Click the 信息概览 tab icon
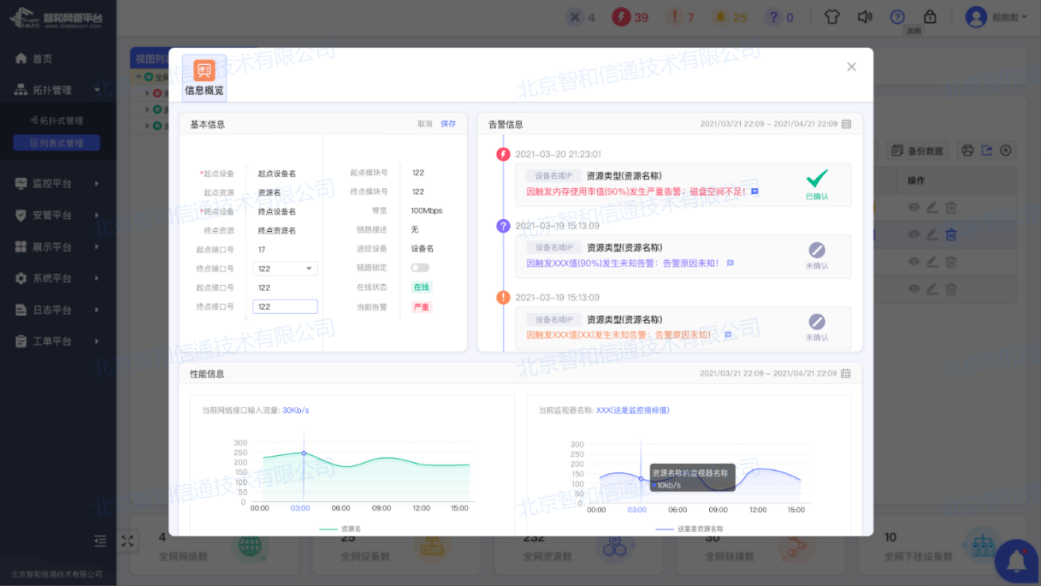This screenshot has width=1041, height=586. tap(204, 71)
